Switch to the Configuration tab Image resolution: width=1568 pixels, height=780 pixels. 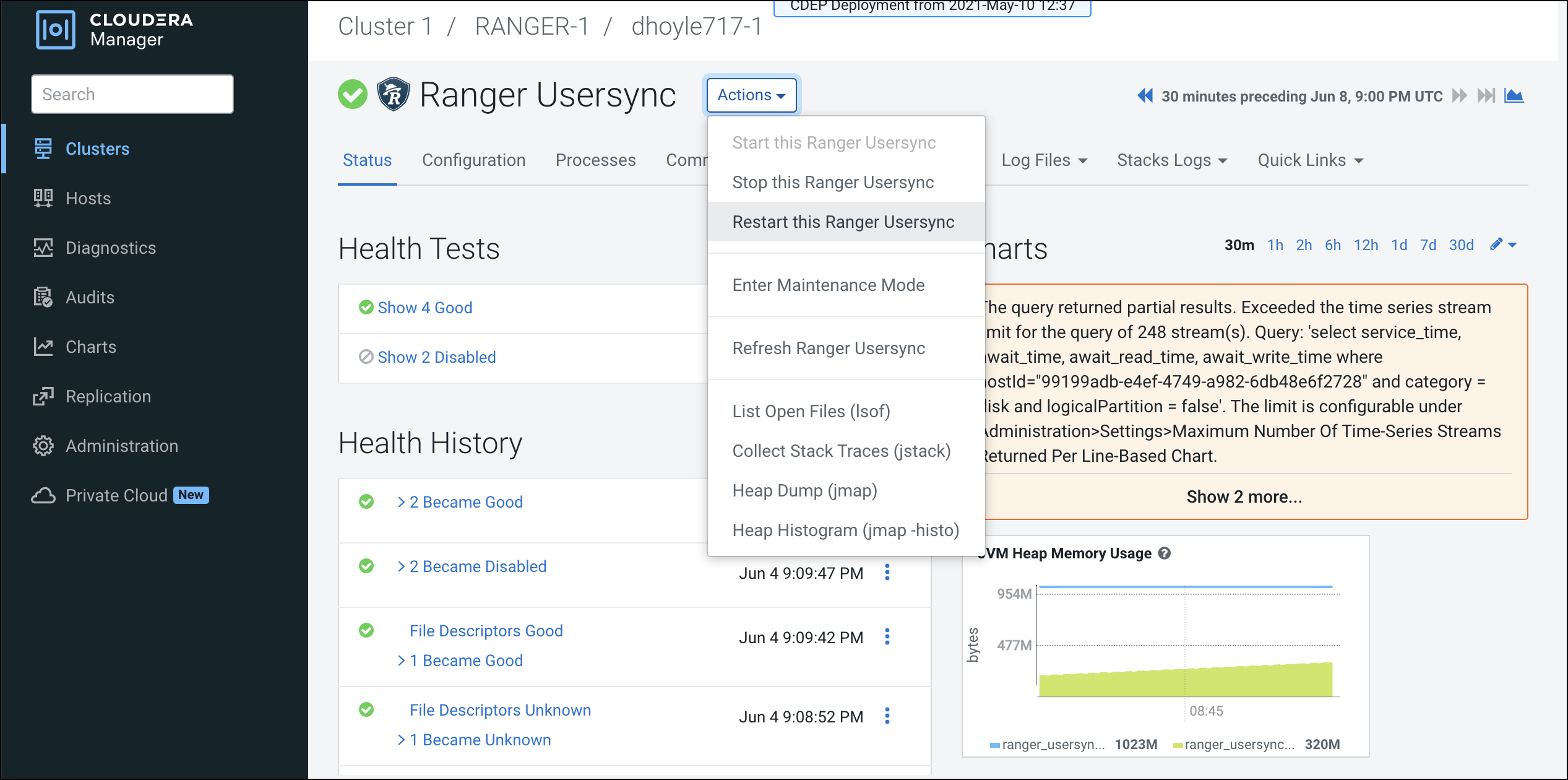coord(473,160)
